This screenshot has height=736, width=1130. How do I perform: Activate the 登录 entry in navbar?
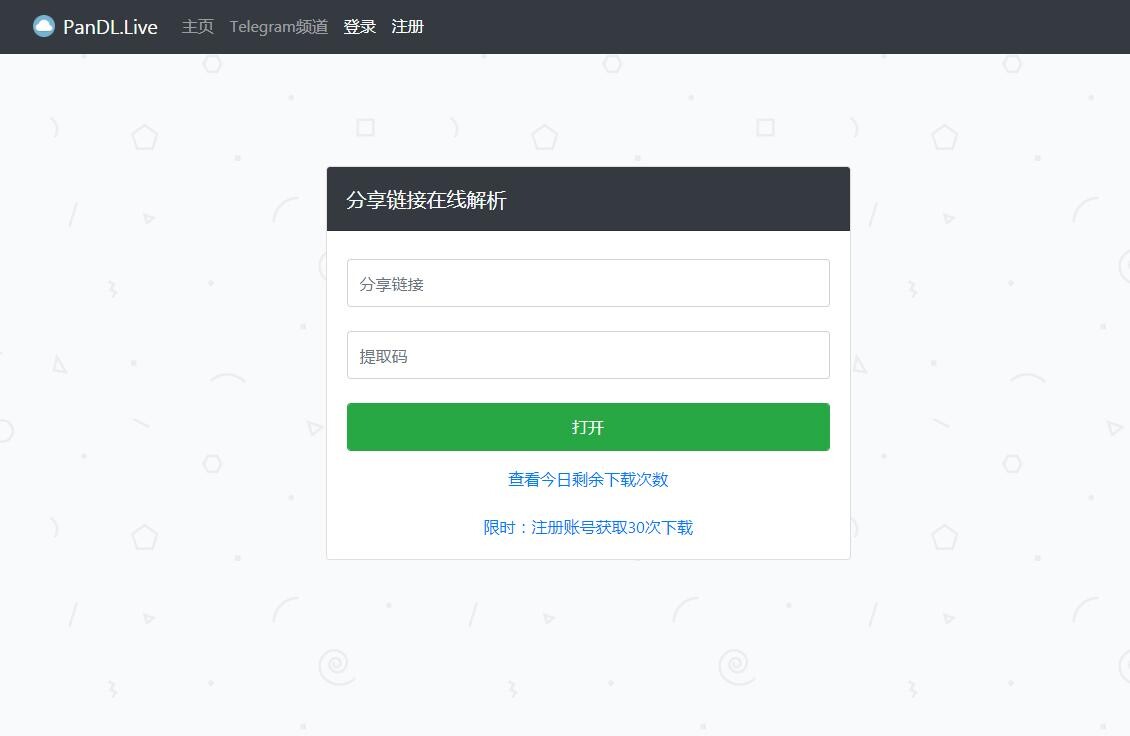(359, 27)
